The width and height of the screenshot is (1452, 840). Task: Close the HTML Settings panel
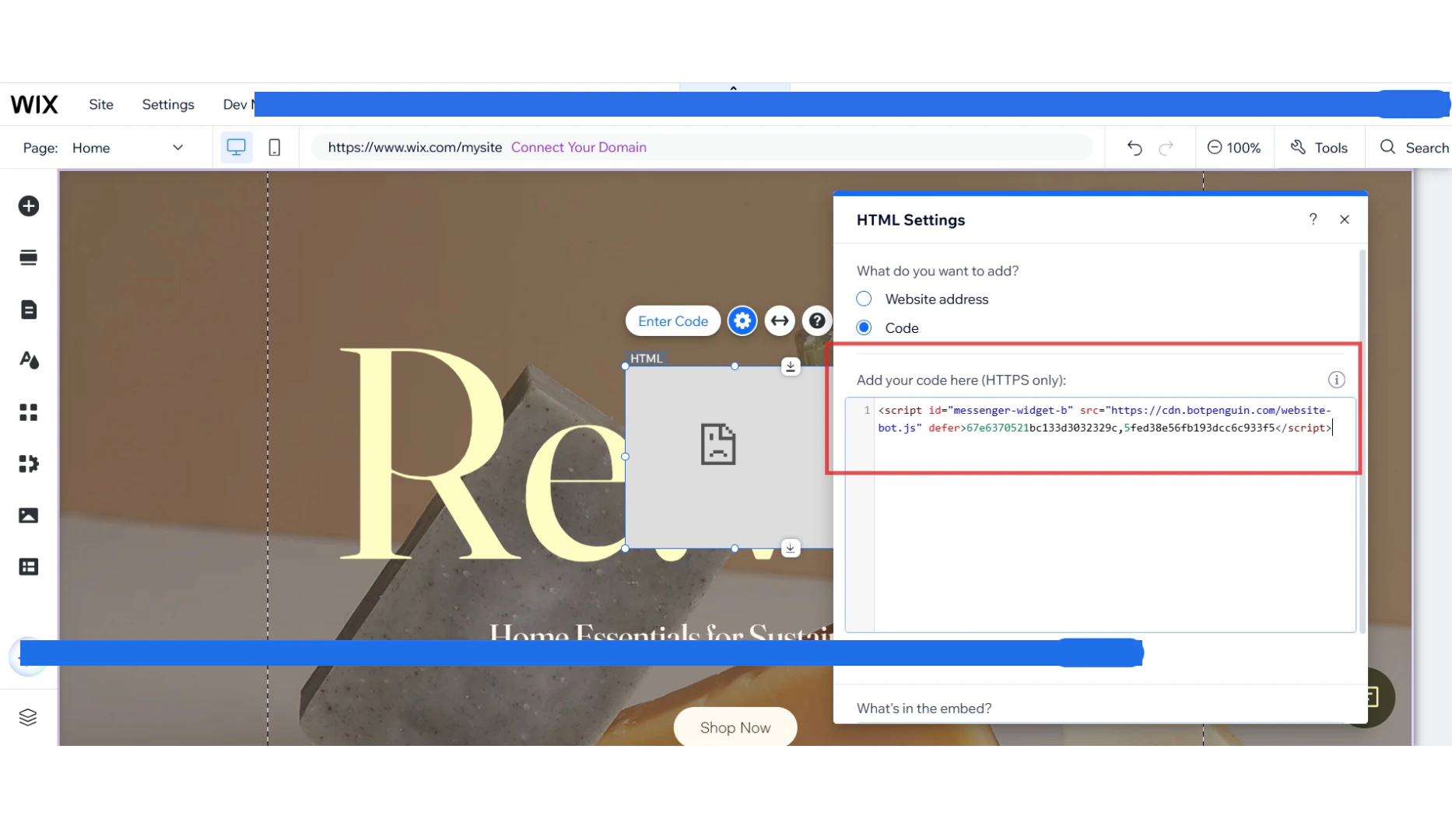tap(1345, 219)
